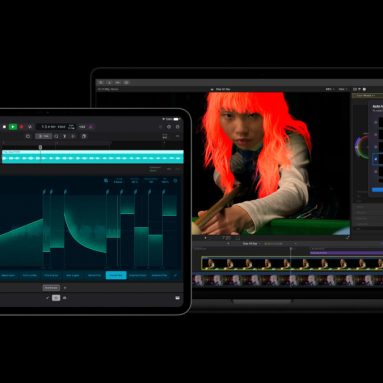Image resolution: width=383 pixels, height=383 pixels.
Task: Toggle the highlighted checkbox in the MacBook dialog
Action: click(x=376, y=159)
